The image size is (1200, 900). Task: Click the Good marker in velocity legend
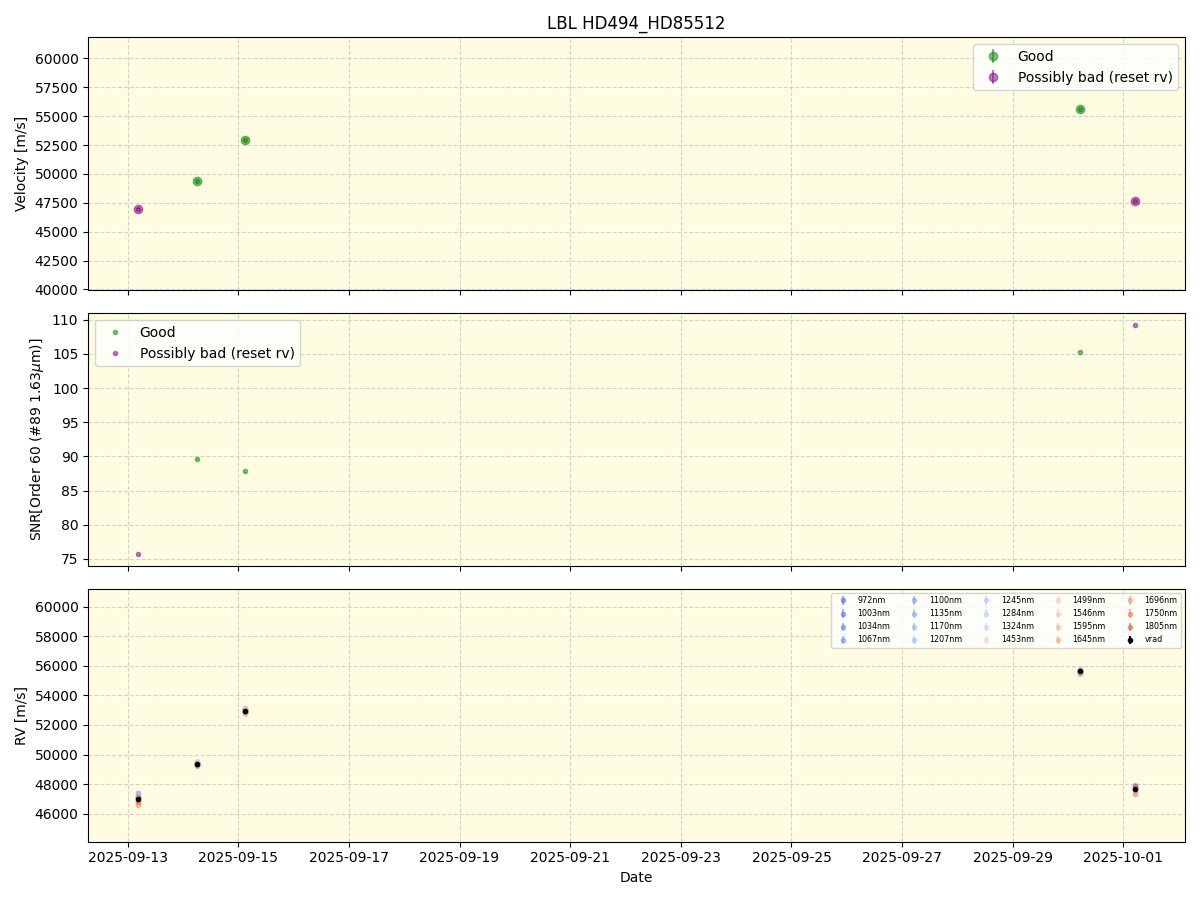pos(993,57)
